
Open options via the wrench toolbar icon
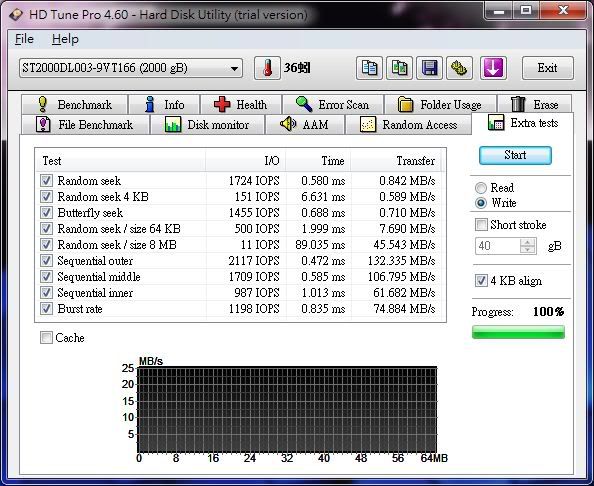[459, 68]
